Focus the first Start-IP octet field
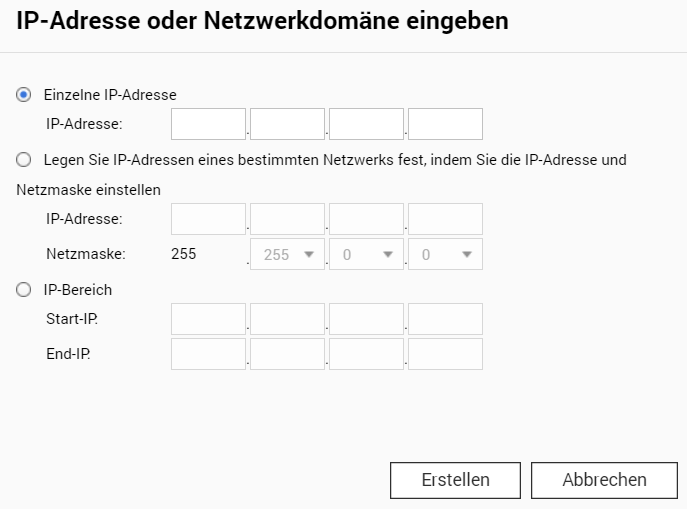 [x=208, y=319]
